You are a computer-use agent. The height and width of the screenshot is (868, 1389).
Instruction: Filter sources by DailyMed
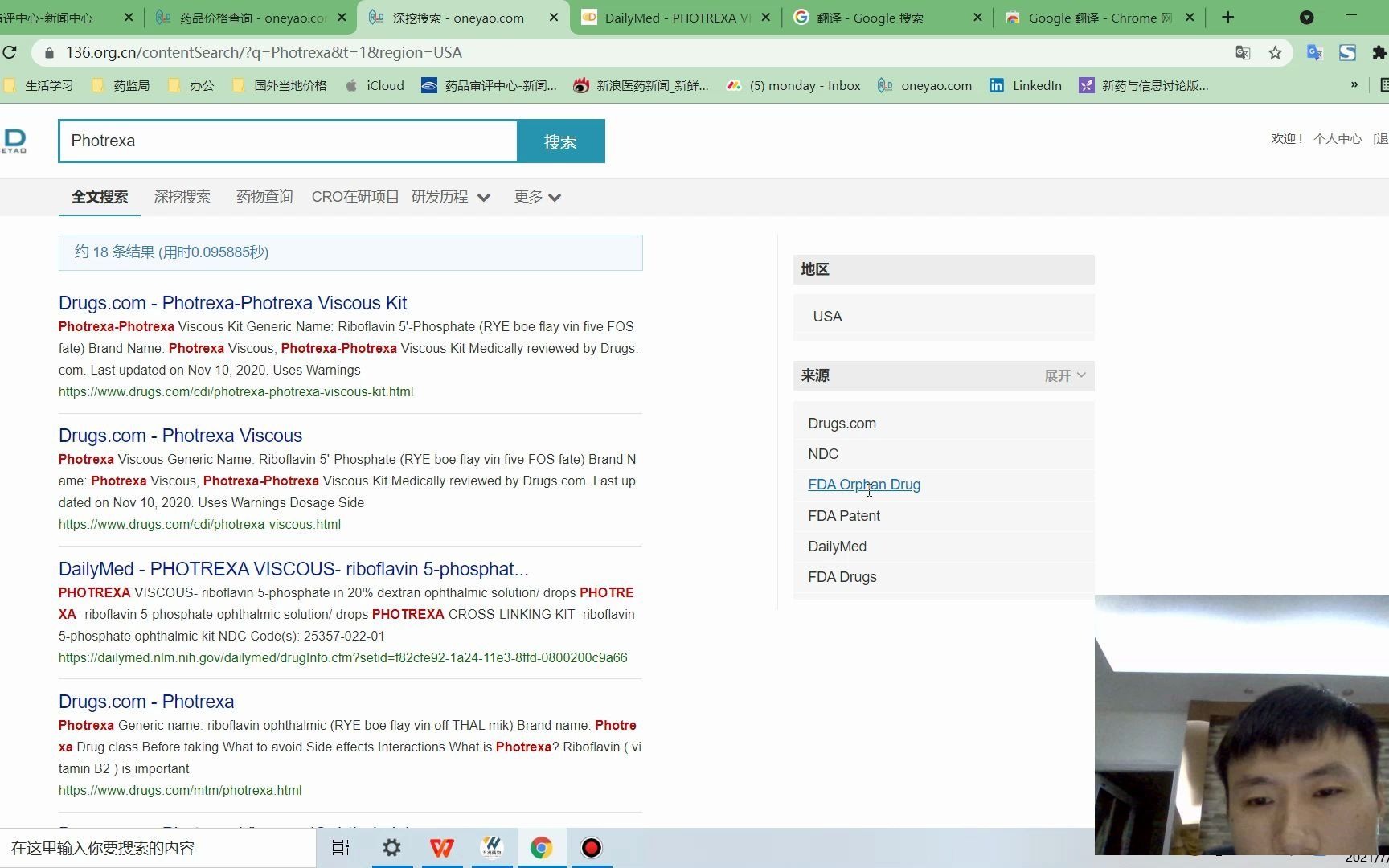coord(837,547)
